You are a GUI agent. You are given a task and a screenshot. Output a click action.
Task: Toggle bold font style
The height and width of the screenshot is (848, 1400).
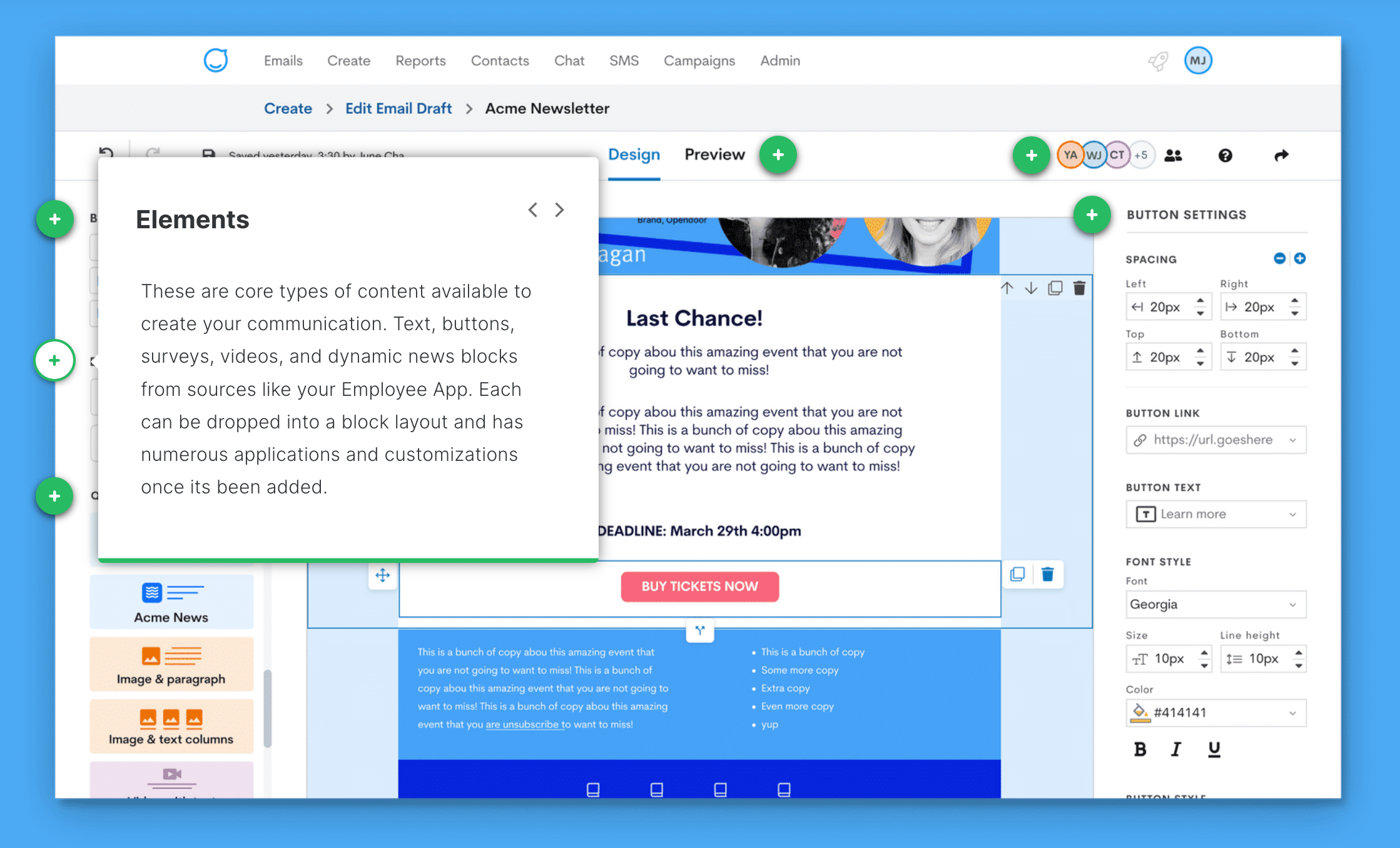(1140, 749)
